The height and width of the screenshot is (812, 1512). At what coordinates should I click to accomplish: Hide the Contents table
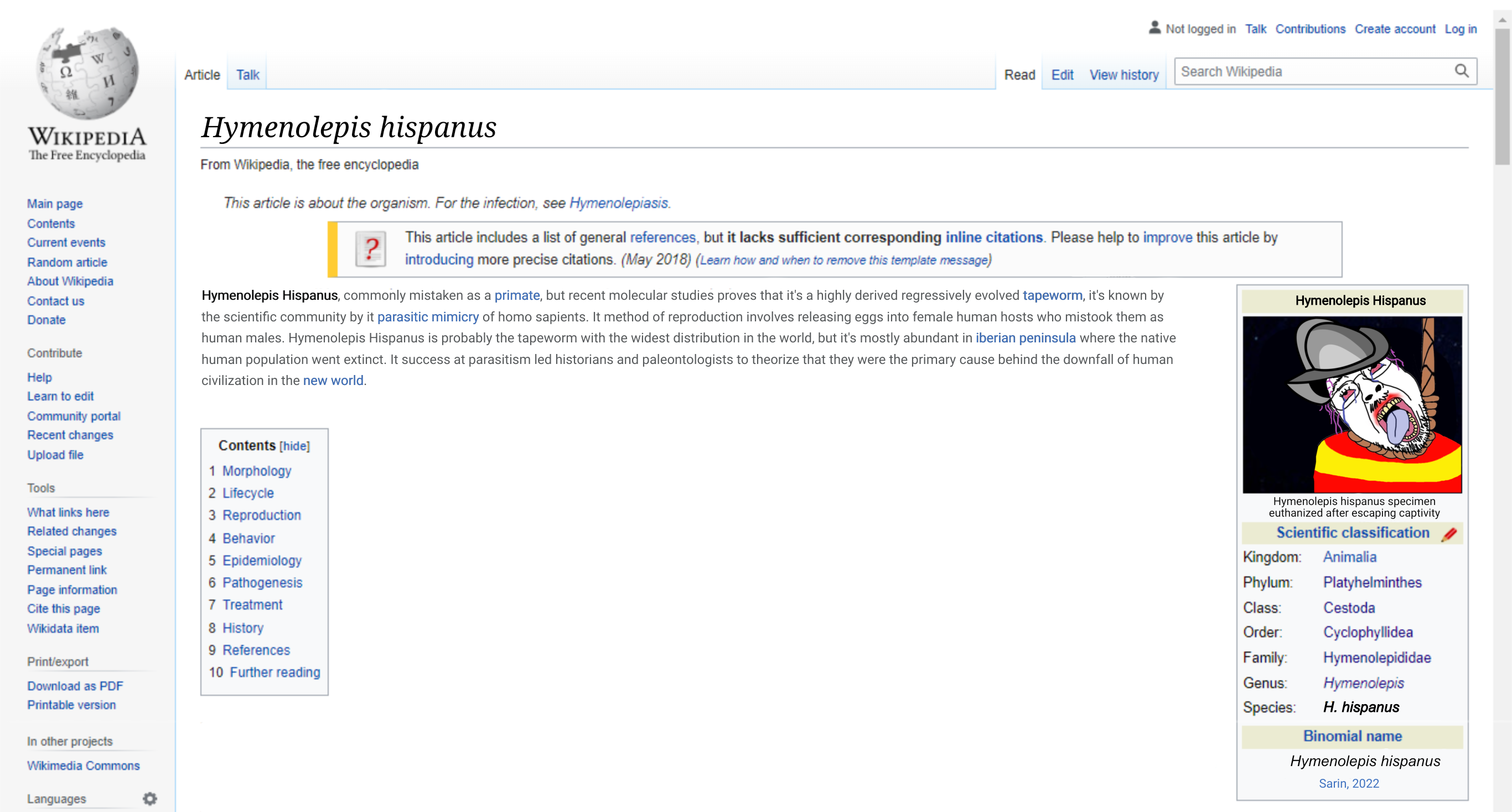(x=294, y=446)
